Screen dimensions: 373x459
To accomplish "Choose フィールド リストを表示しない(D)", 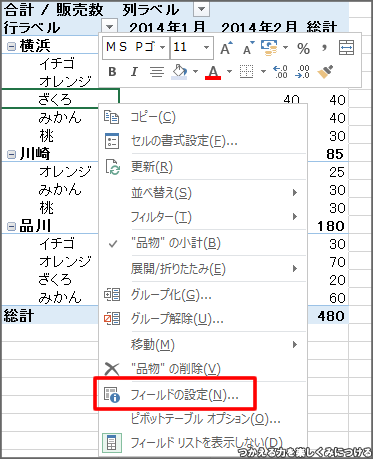I will [203, 443].
